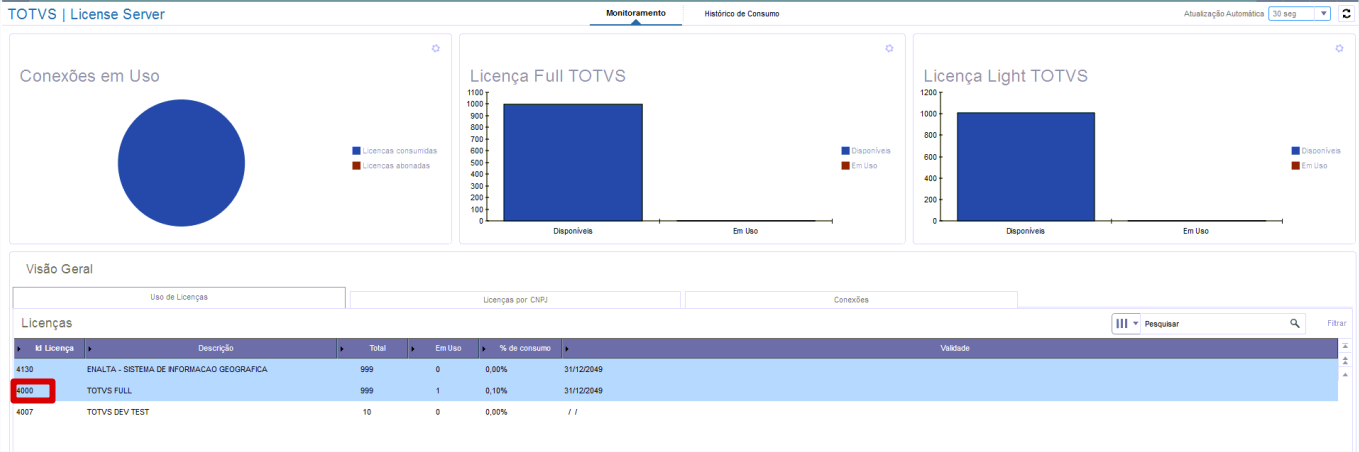Open settings gear of Licença Light TOTVS panel
Screen dimensions: 1359x452
1340,48
